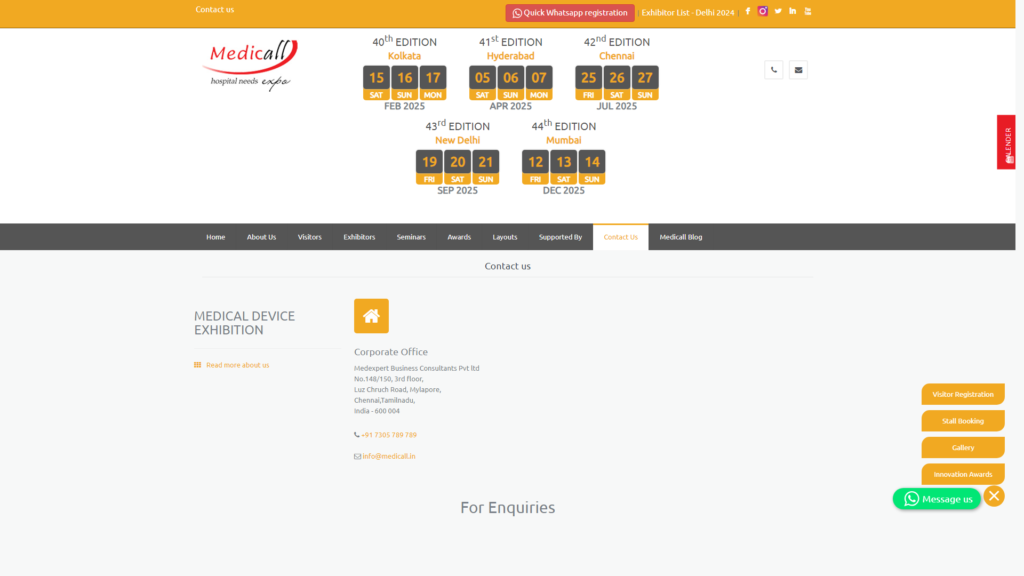This screenshot has height=576, width=1024.
Task: Click the For Enquiries heading
Action: pyautogui.click(x=507, y=507)
